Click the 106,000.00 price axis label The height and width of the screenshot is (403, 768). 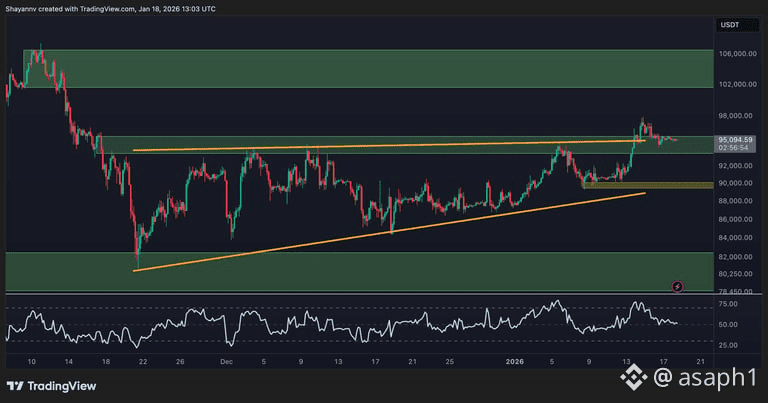coord(738,54)
